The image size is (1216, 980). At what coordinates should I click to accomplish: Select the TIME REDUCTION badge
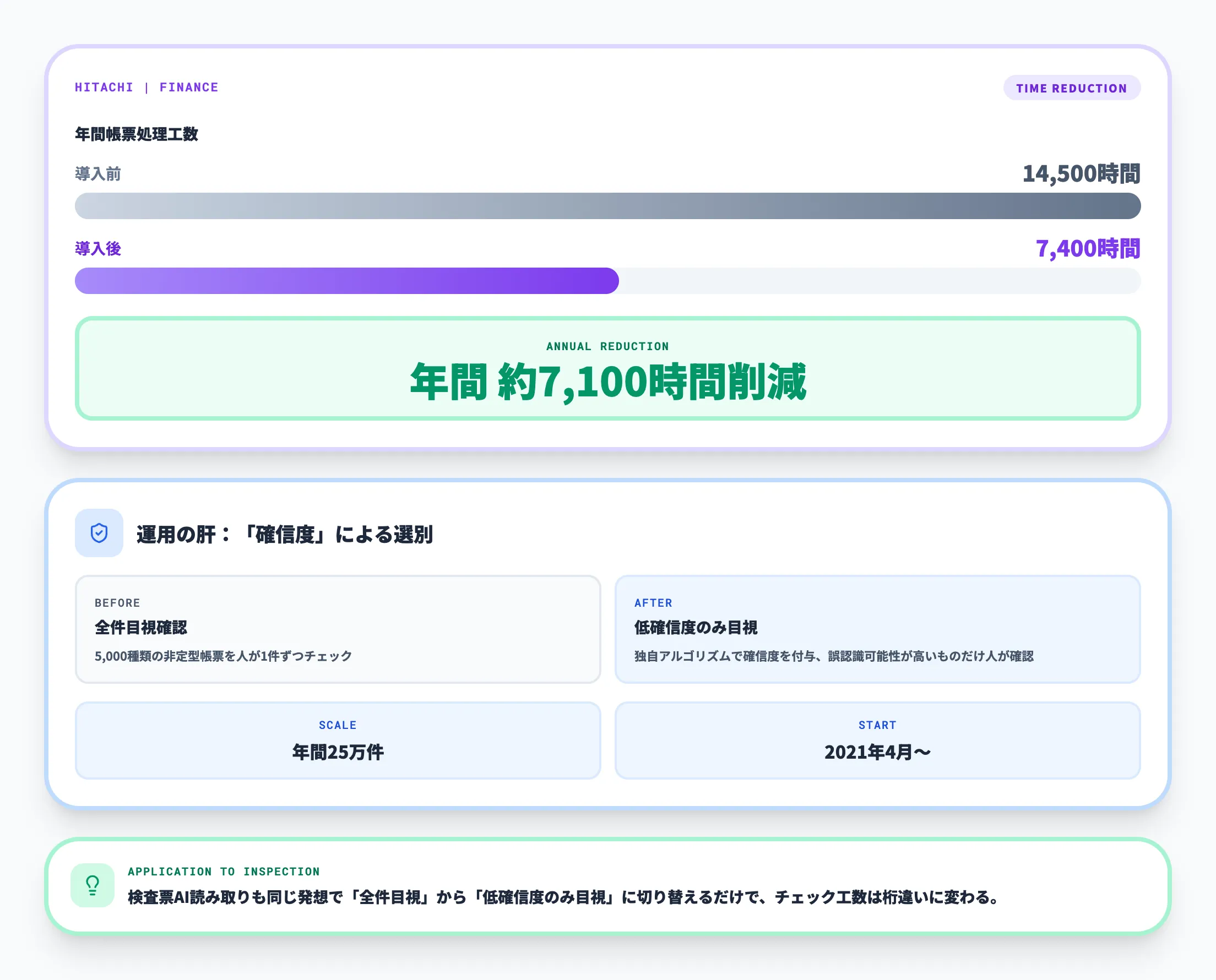(x=1072, y=88)
